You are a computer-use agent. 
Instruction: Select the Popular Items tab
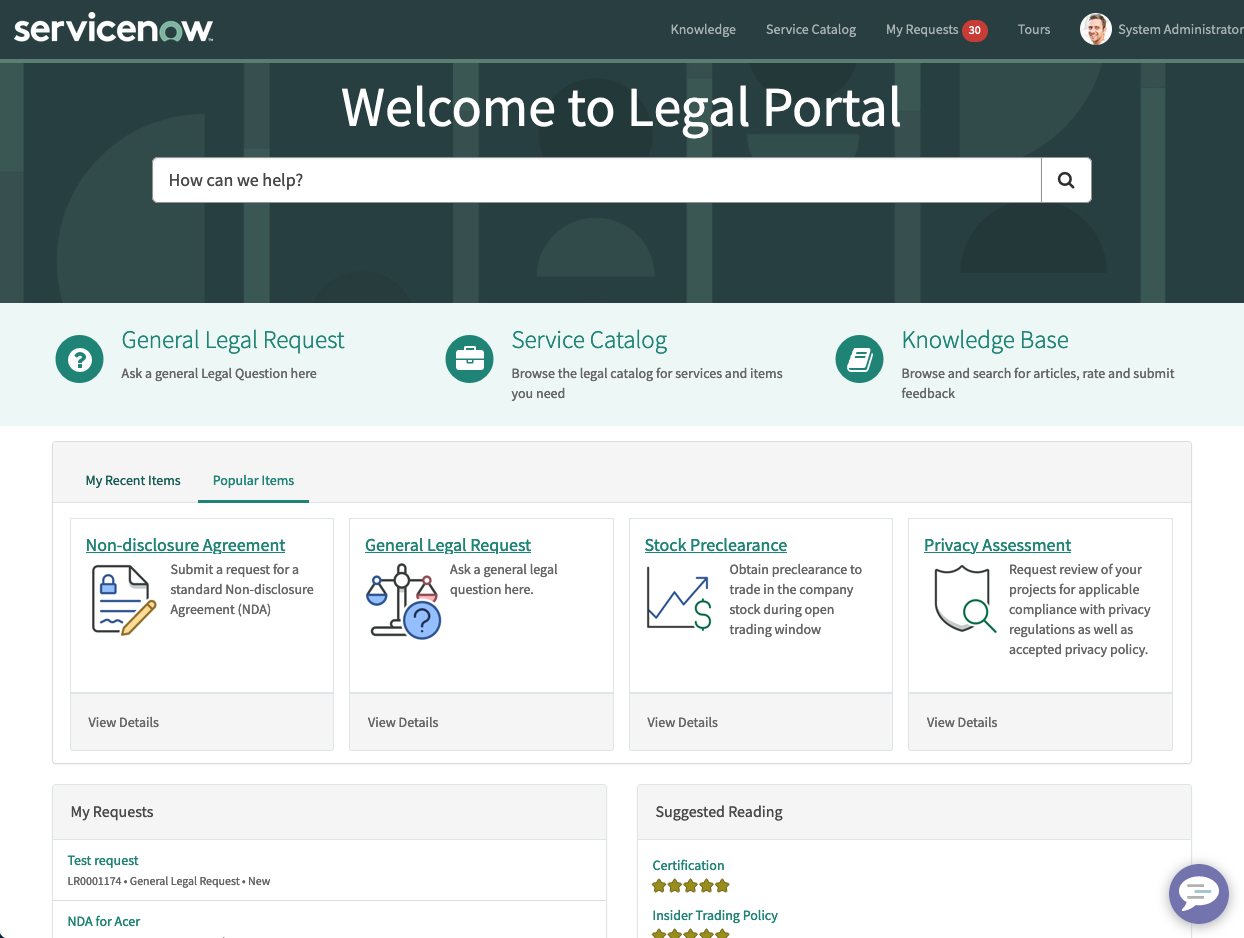pos(254,481)
